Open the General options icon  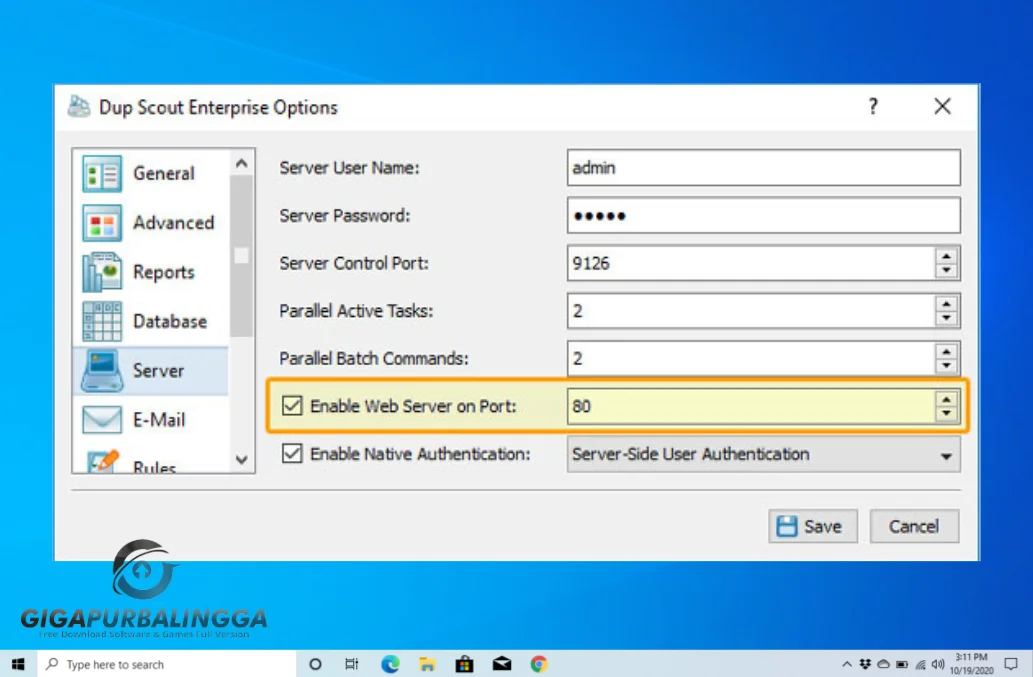coord(101,173)
